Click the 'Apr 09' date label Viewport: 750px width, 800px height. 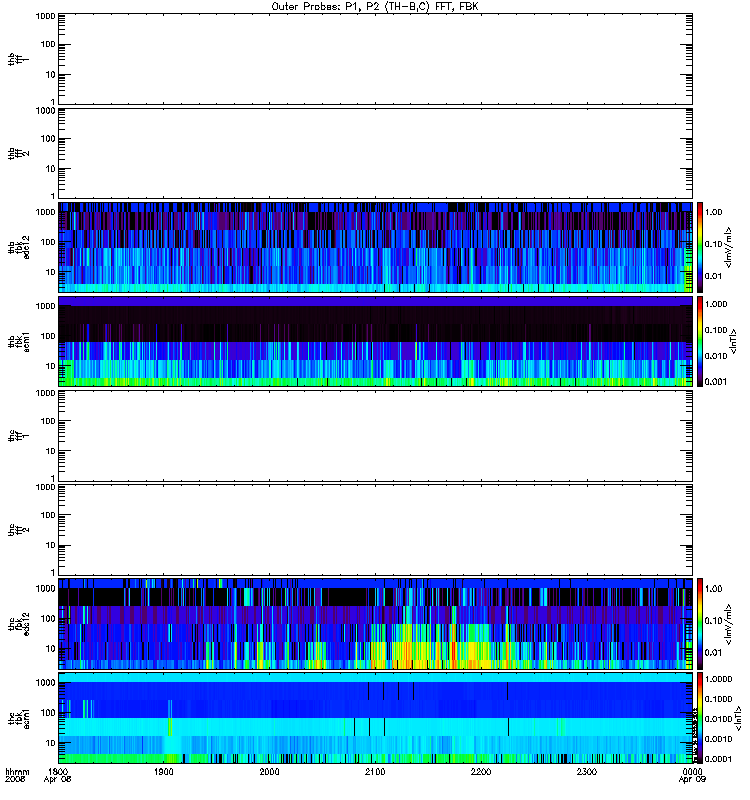click(x=692, y=780)
